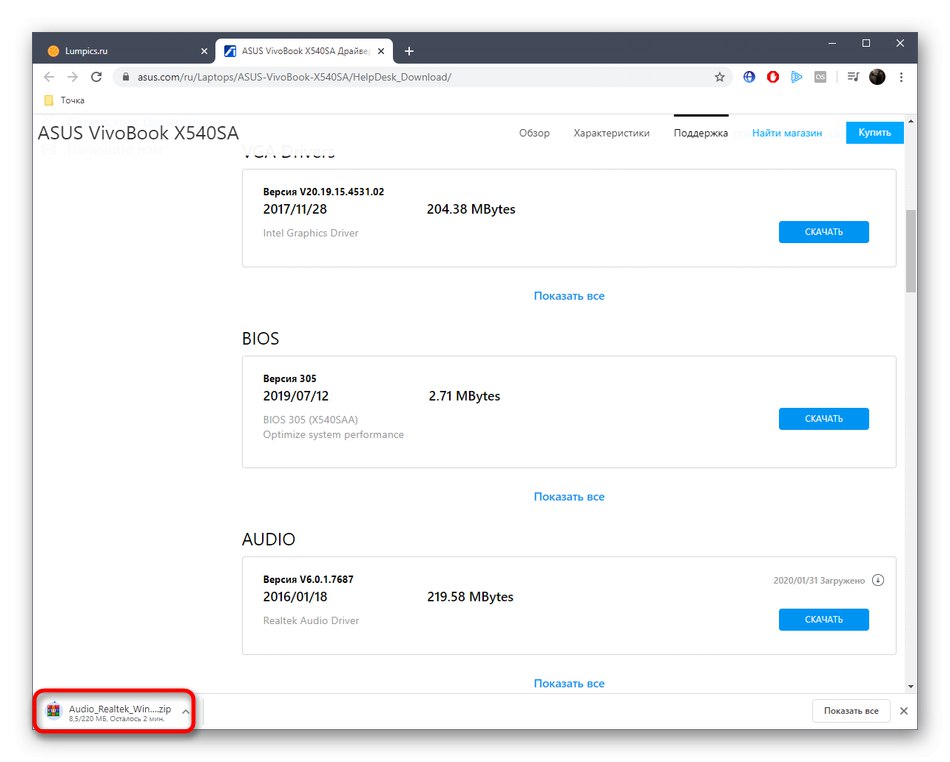Click the browser forward arrow

click(x=73, y=77)
